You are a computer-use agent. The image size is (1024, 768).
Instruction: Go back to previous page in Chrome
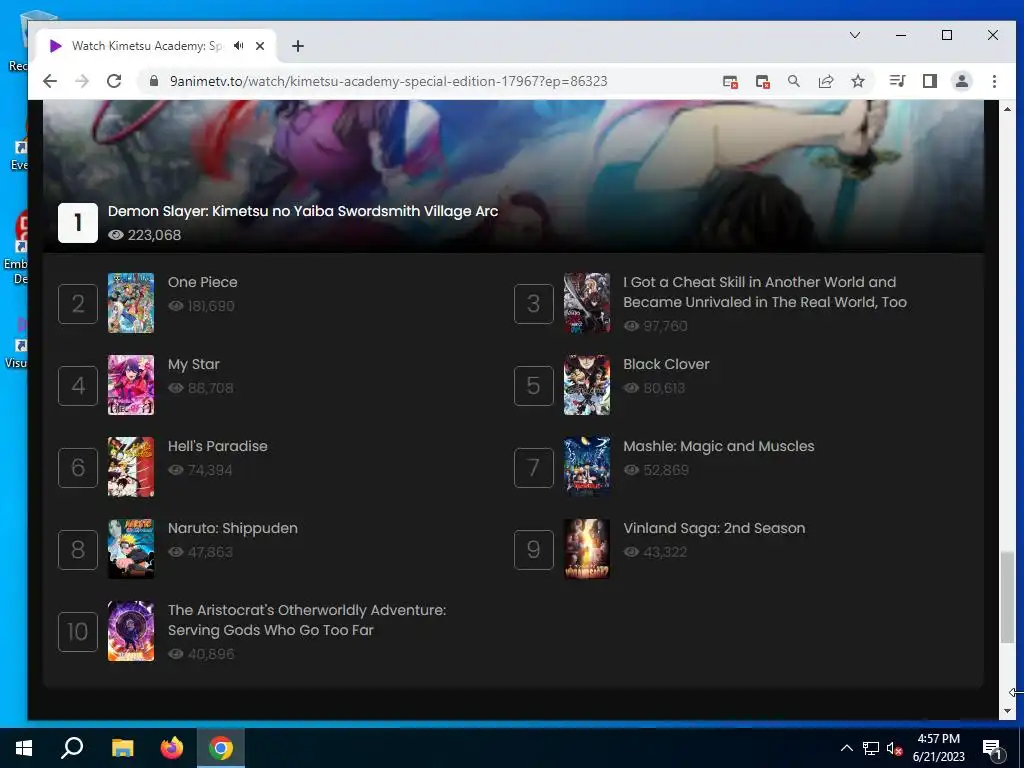[50, 81]
